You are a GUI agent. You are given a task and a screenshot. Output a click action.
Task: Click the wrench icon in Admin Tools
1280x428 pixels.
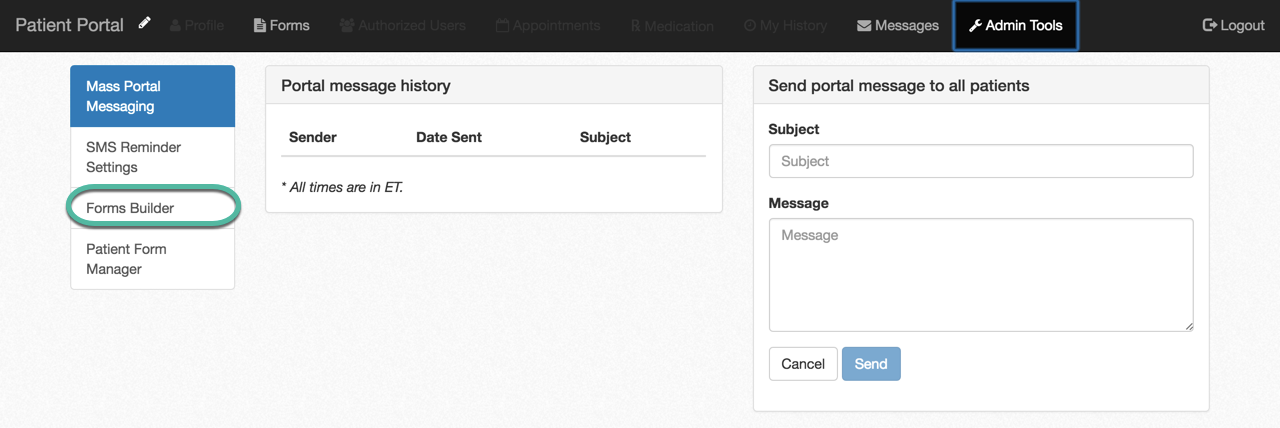975,26
